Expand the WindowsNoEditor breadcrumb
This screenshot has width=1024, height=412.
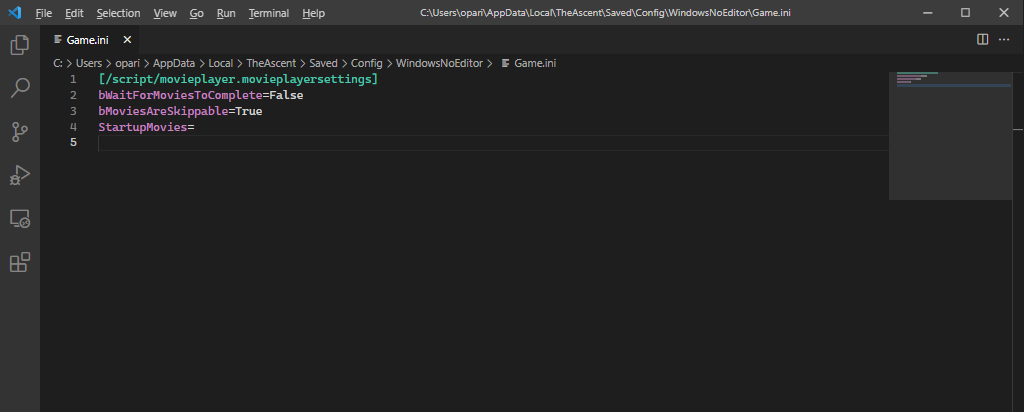click(x=439, y=63)
